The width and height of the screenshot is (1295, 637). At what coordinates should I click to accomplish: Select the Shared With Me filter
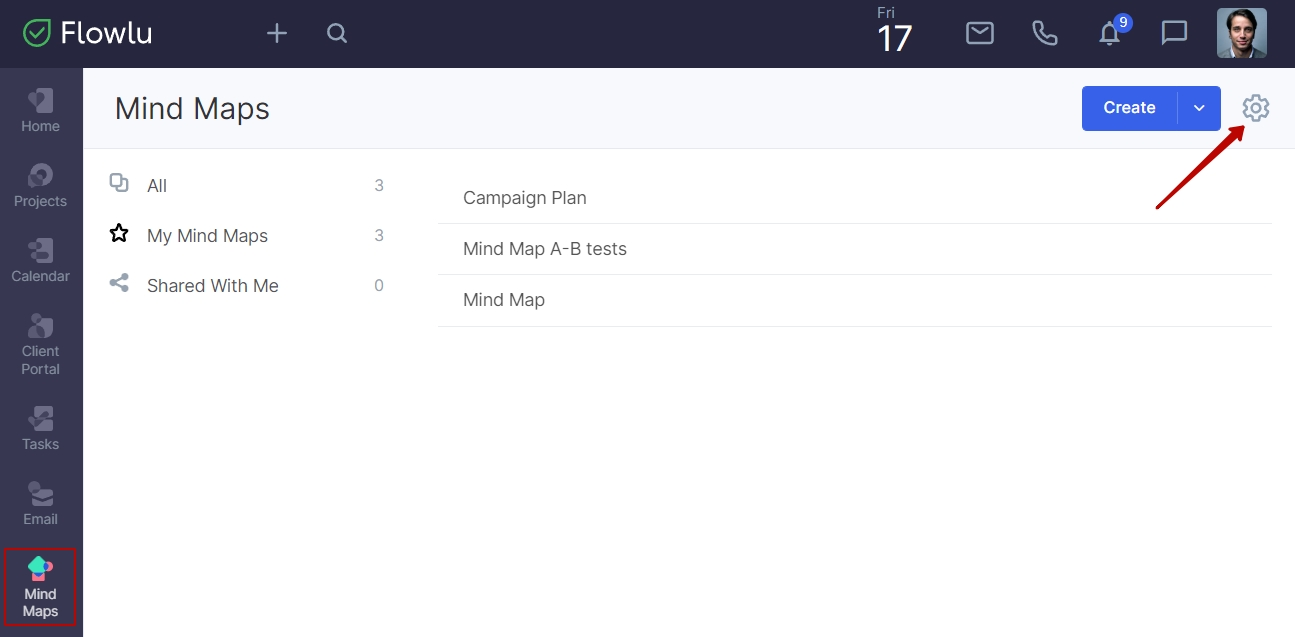point(246,286)
